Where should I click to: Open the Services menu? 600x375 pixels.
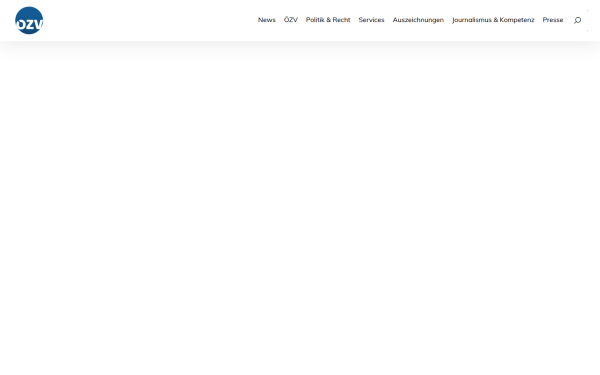(x=371, y=20)
